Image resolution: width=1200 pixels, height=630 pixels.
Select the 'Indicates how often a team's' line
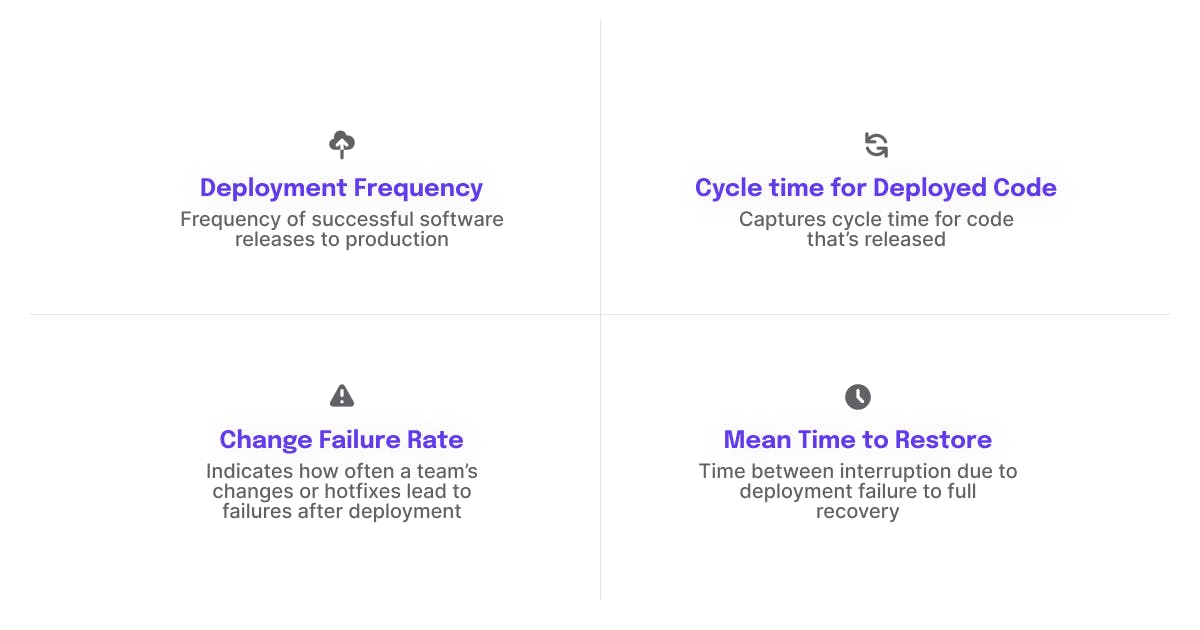341,471
